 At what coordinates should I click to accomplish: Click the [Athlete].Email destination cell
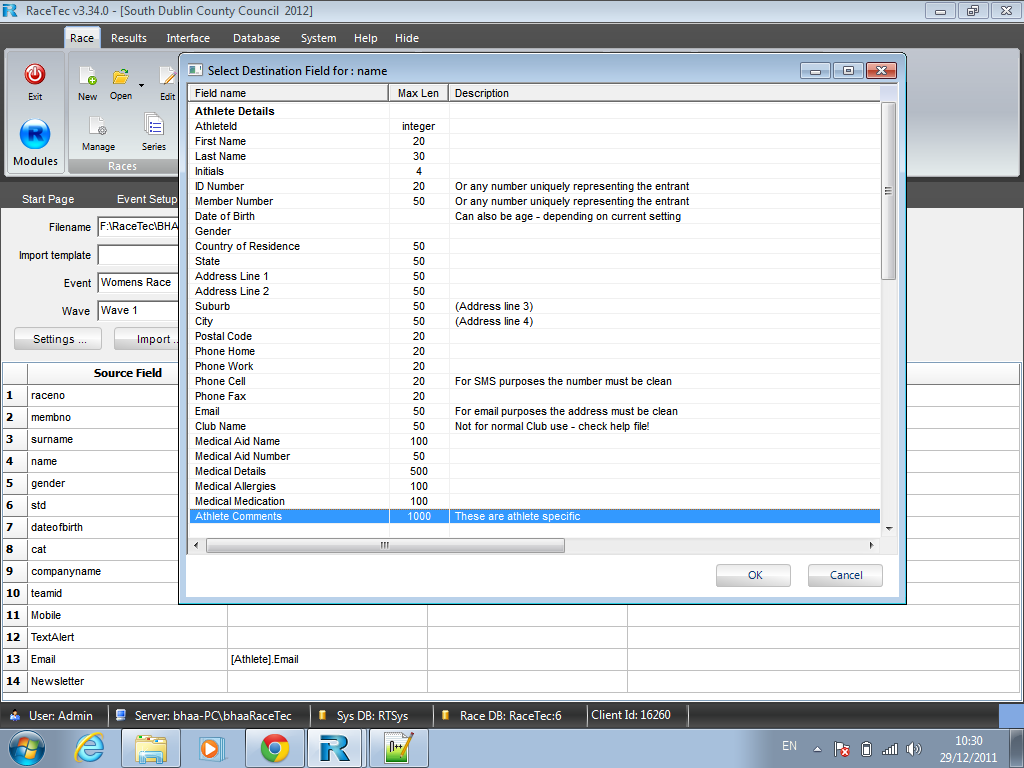pos(327,659)
